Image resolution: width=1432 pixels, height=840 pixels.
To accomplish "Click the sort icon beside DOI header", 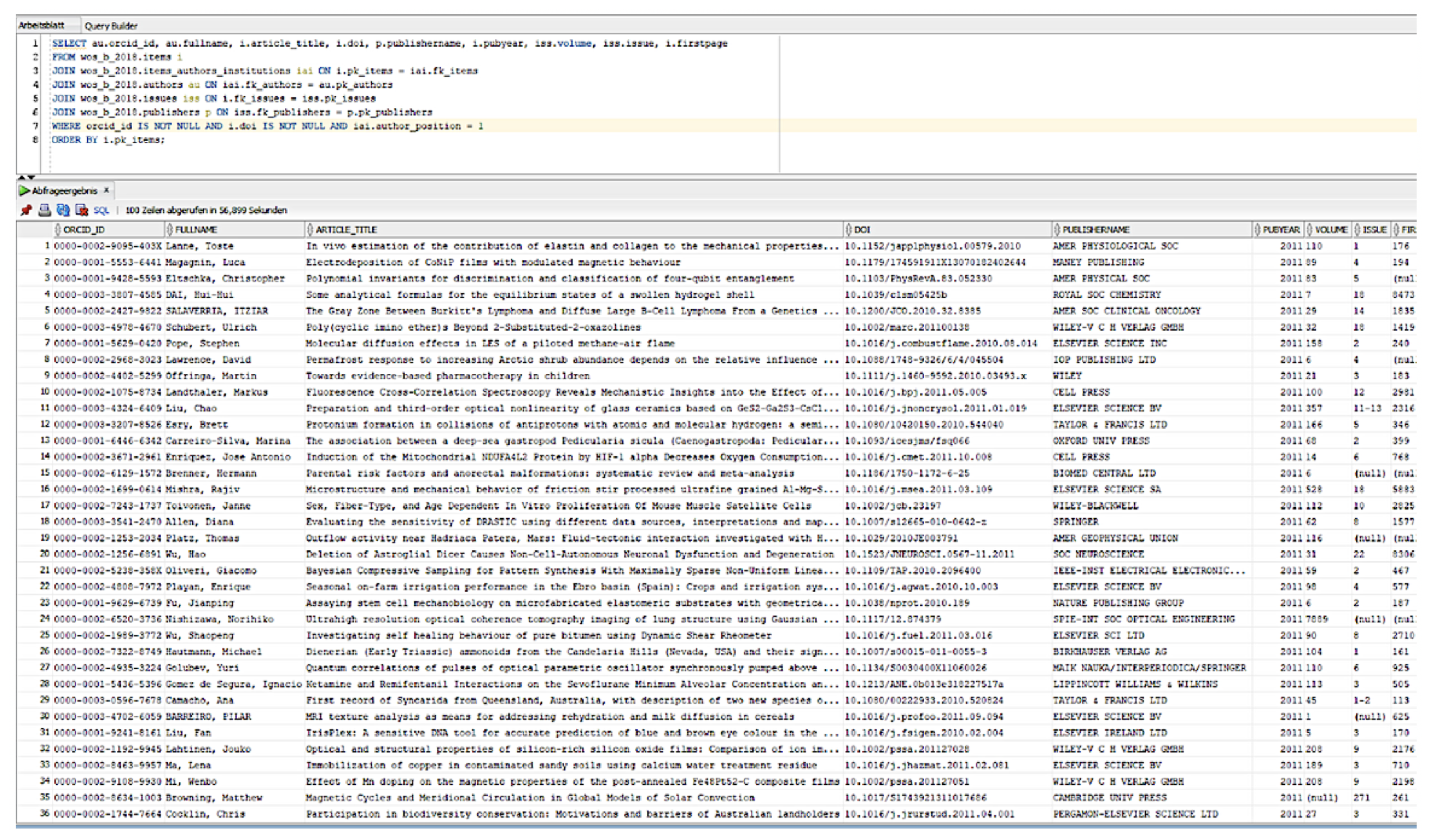I will 848,229.
